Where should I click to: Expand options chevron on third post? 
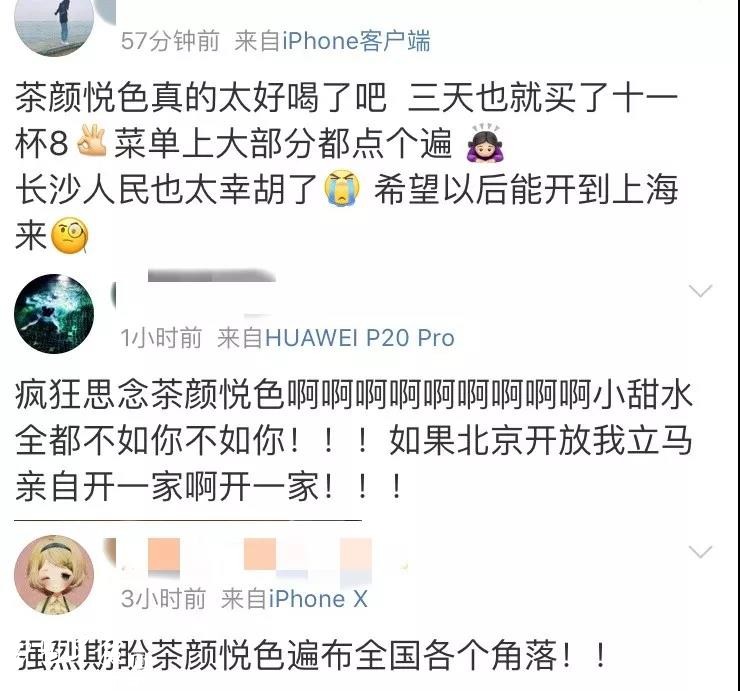(x=700, y=551)
